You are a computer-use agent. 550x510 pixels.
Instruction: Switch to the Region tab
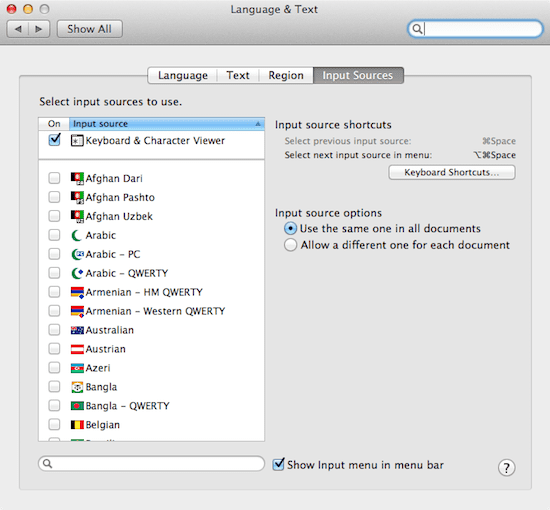click(286, 75)
